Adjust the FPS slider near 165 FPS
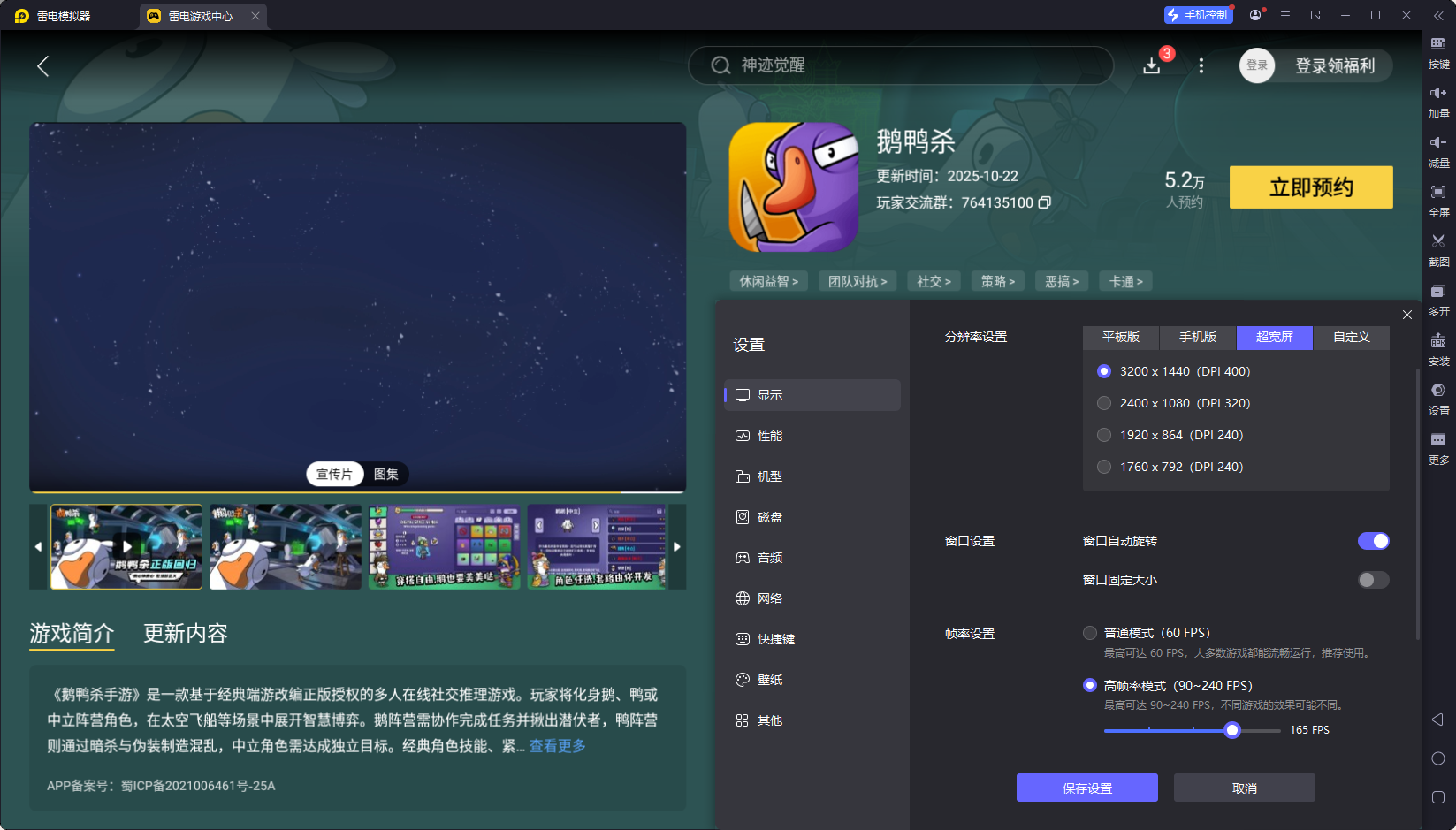This screenshot has height=830, width=1456. pyautogui.click(x=1233, y=730)
